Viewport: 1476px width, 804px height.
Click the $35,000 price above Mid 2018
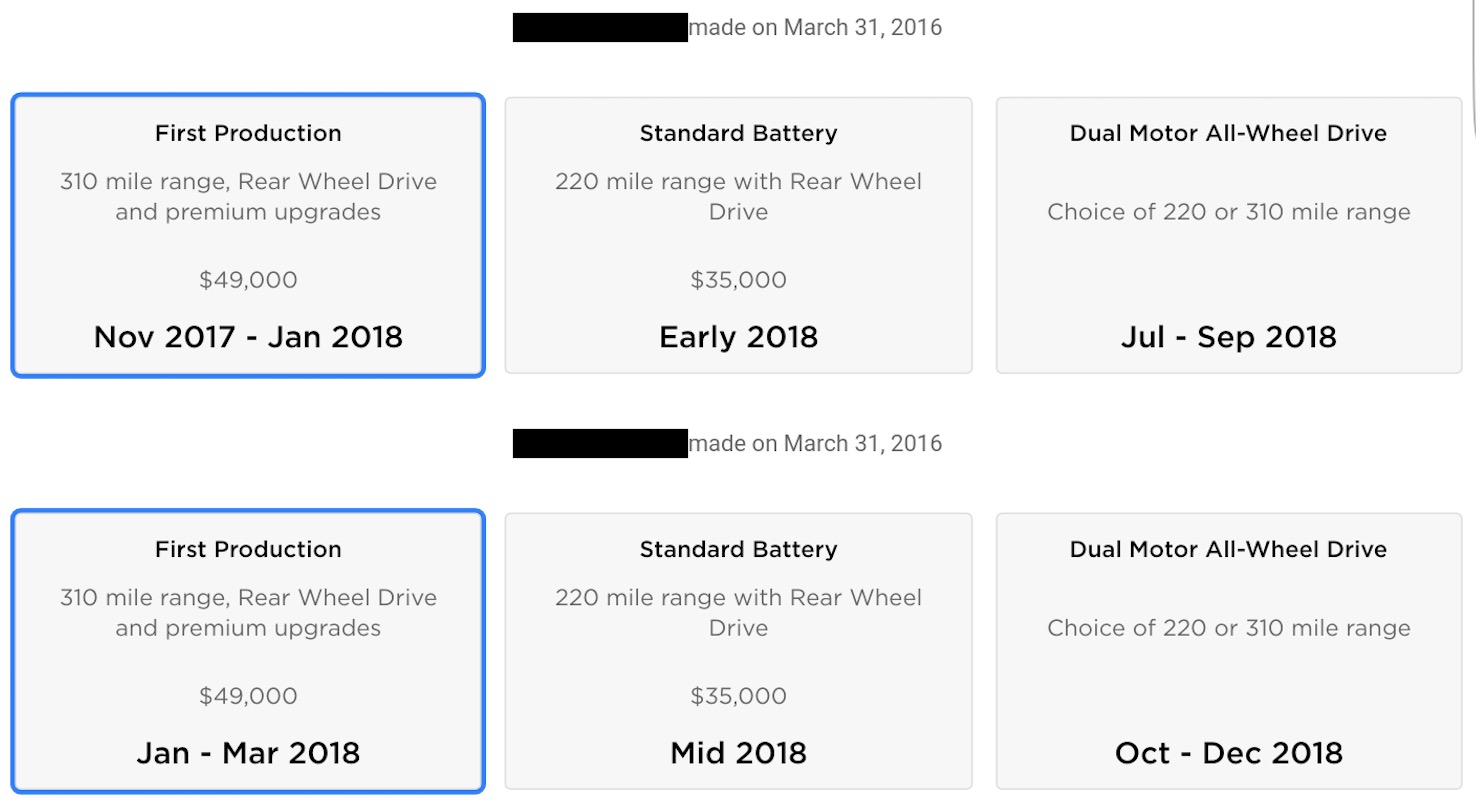click(x=738, y=696)
